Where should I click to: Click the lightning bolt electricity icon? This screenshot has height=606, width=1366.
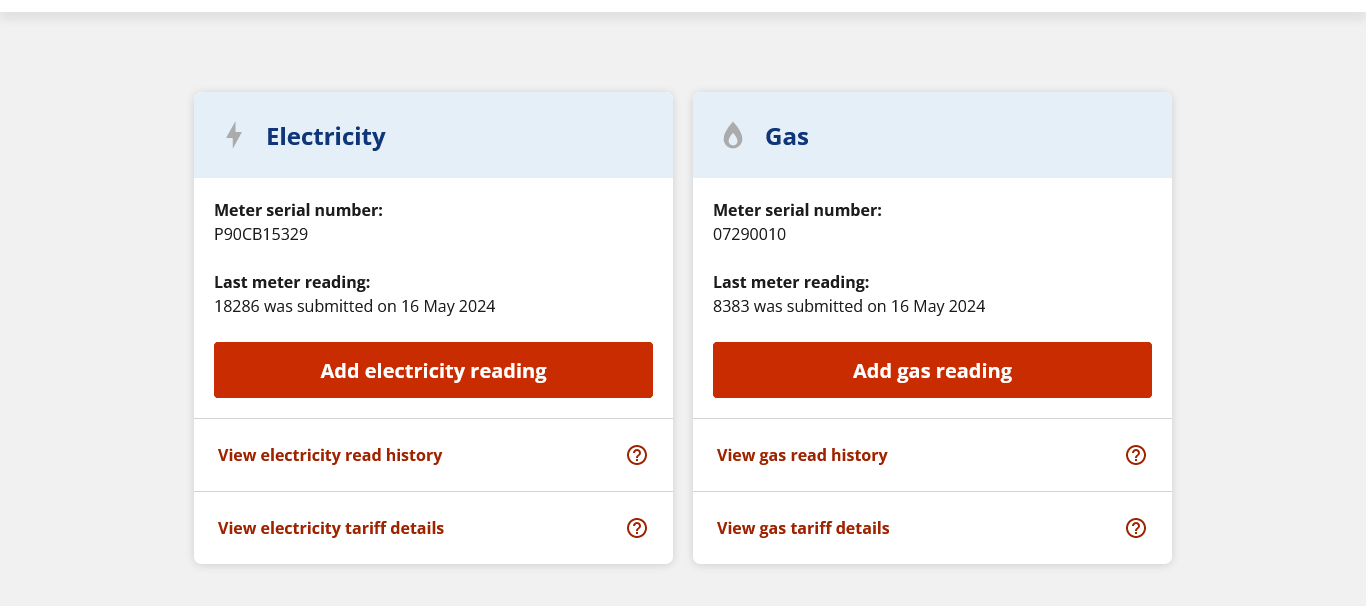(x=234, y=135)
